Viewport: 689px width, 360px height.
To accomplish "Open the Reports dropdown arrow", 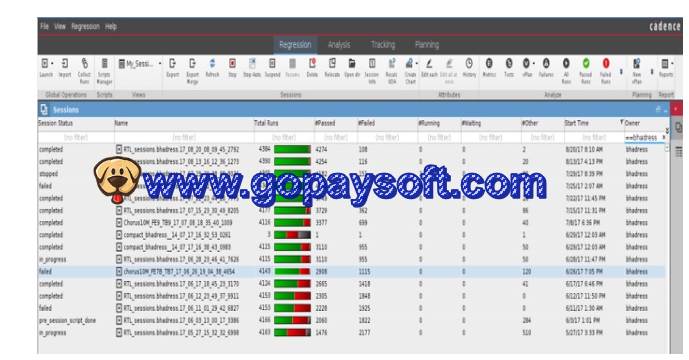I will 673,64.
